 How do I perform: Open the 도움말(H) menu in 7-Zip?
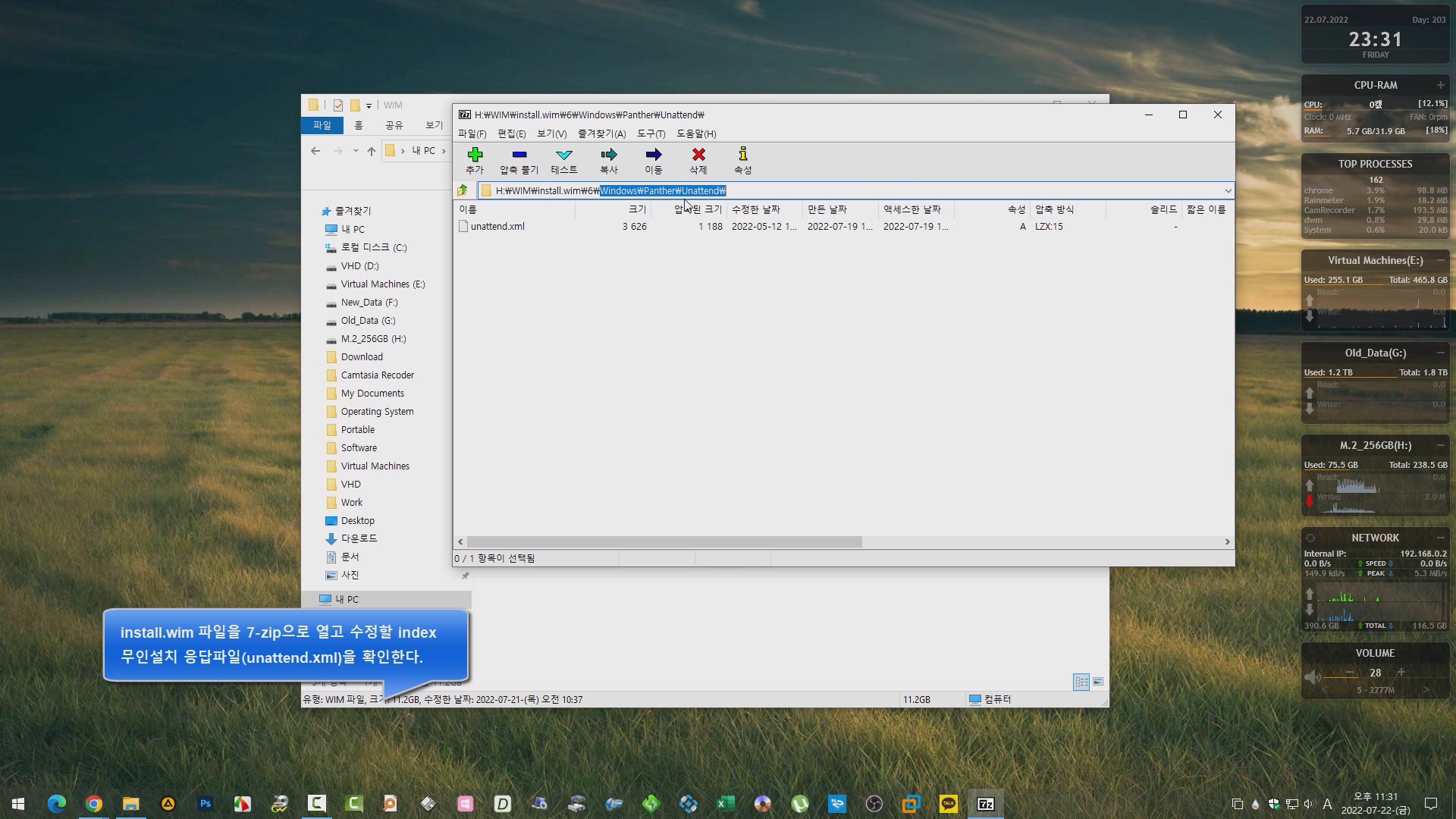click(x=695, y=133)
